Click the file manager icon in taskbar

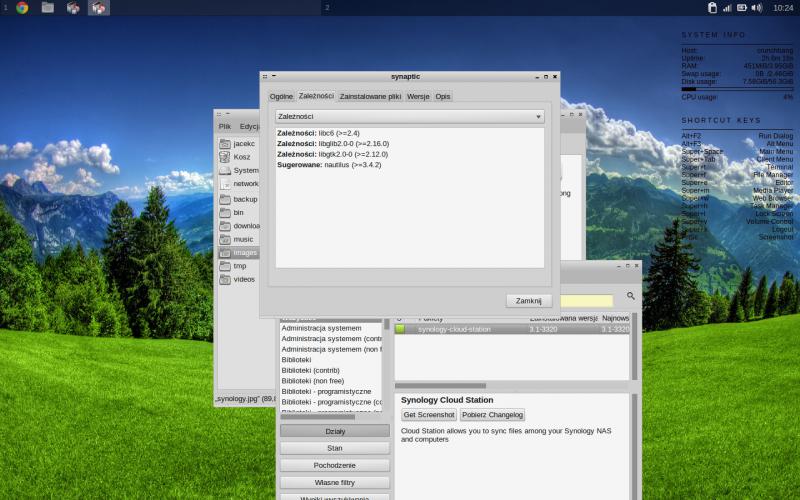click(47, 8)
